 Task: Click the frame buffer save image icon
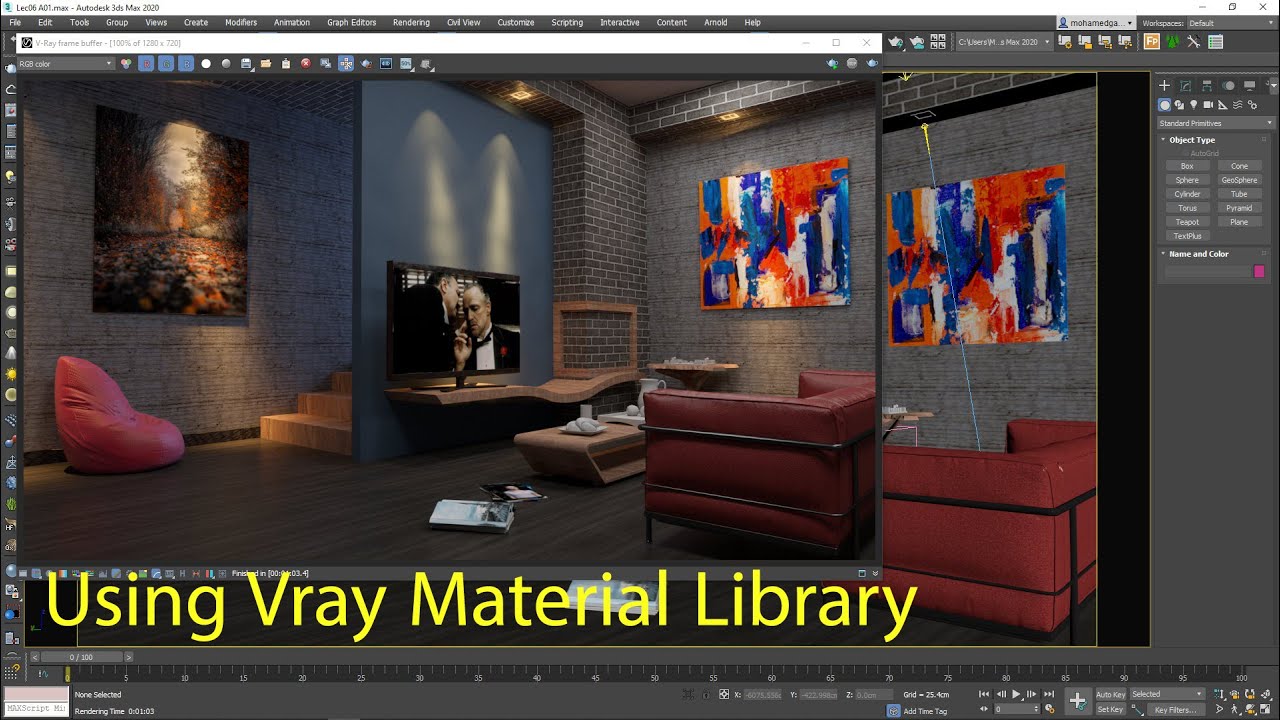246,64
